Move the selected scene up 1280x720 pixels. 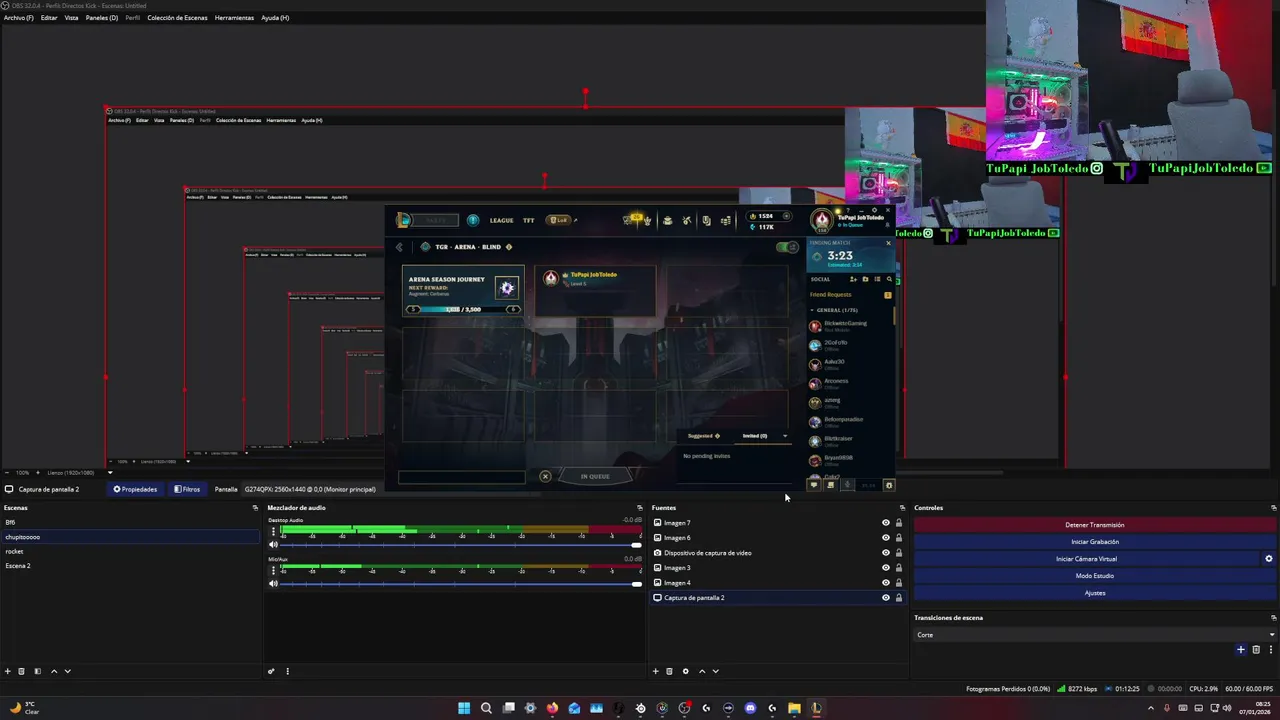tap(54, 671)
